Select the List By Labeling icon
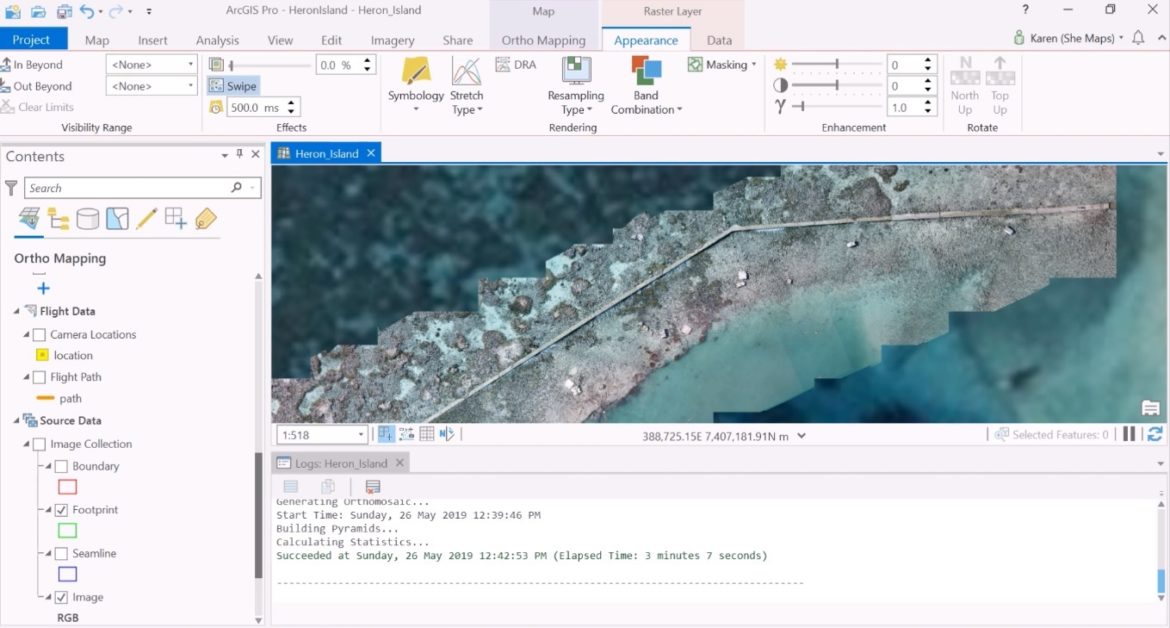 click(x=205, y=219)
